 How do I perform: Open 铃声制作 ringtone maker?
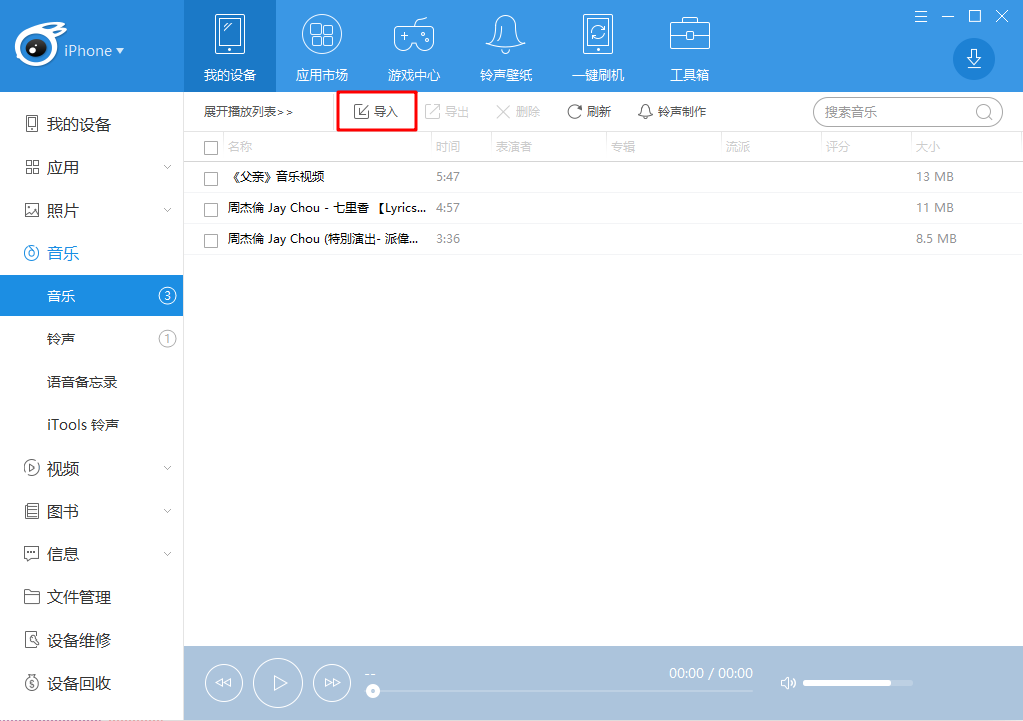[x=672, y=112]
